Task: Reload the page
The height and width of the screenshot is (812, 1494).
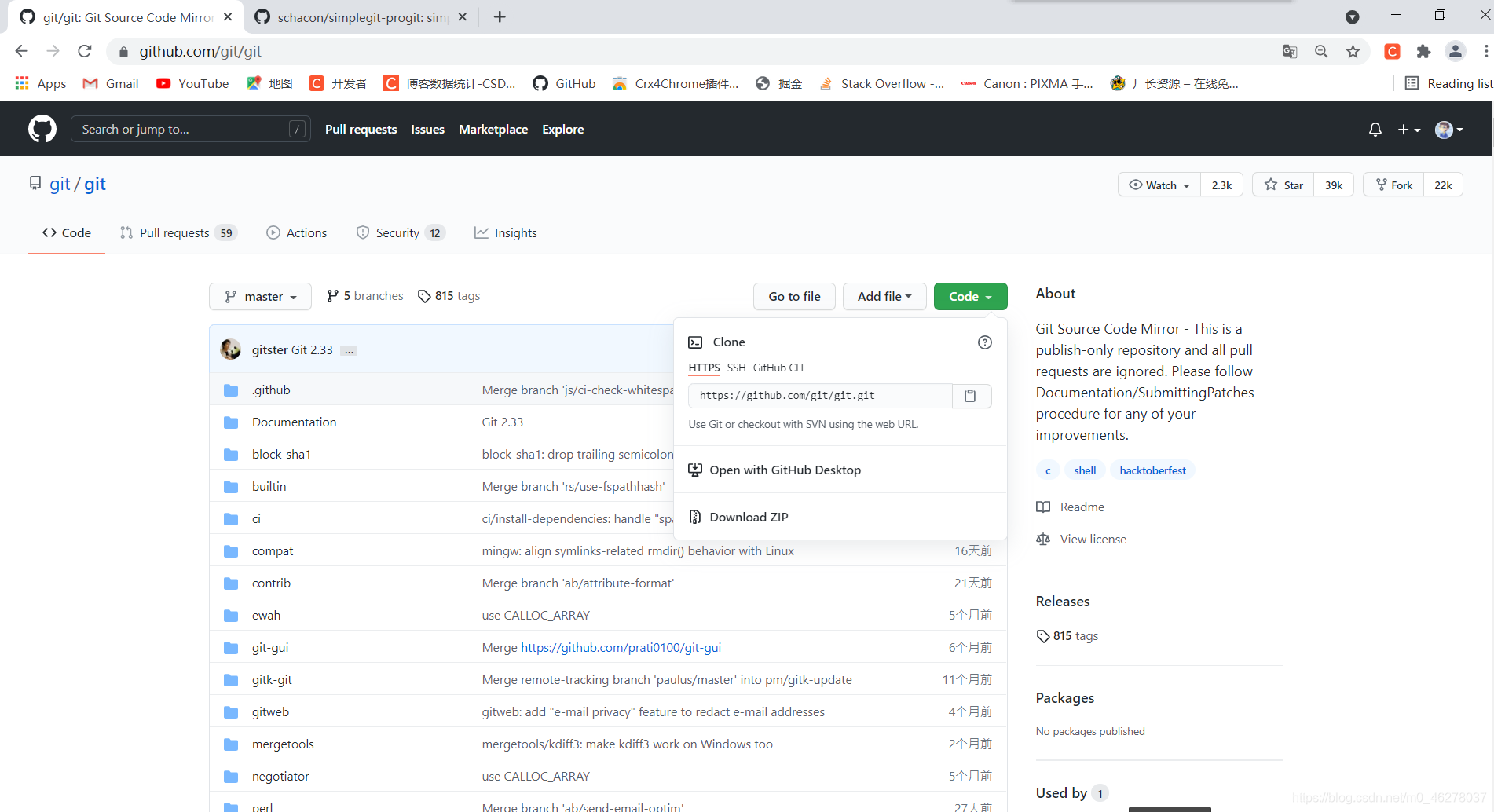Action: (85, 52)
